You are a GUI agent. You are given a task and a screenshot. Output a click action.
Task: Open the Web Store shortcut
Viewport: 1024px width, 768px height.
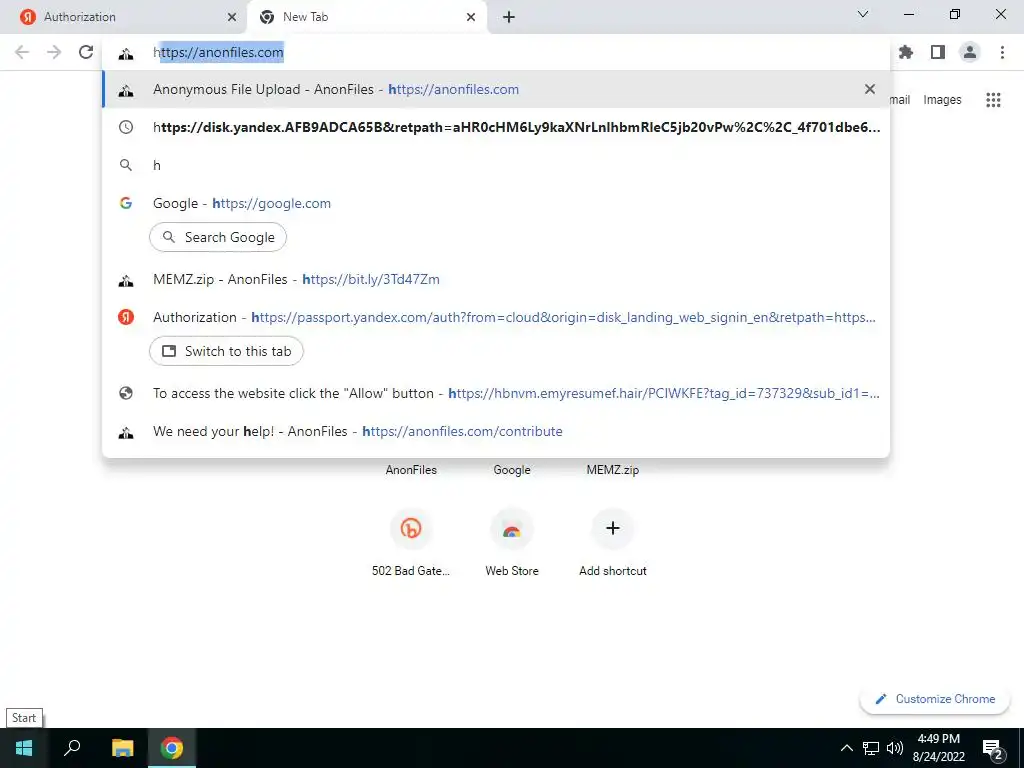[x=511, y=543]
